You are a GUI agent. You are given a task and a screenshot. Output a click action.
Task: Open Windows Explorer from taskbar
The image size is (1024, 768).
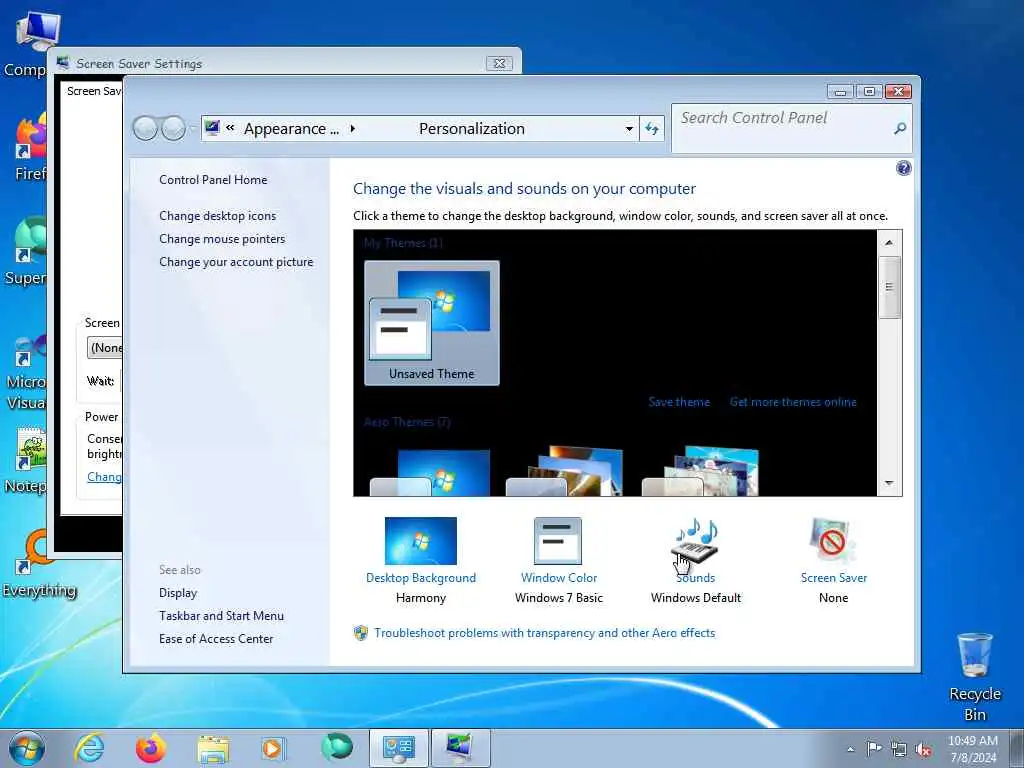213,750
